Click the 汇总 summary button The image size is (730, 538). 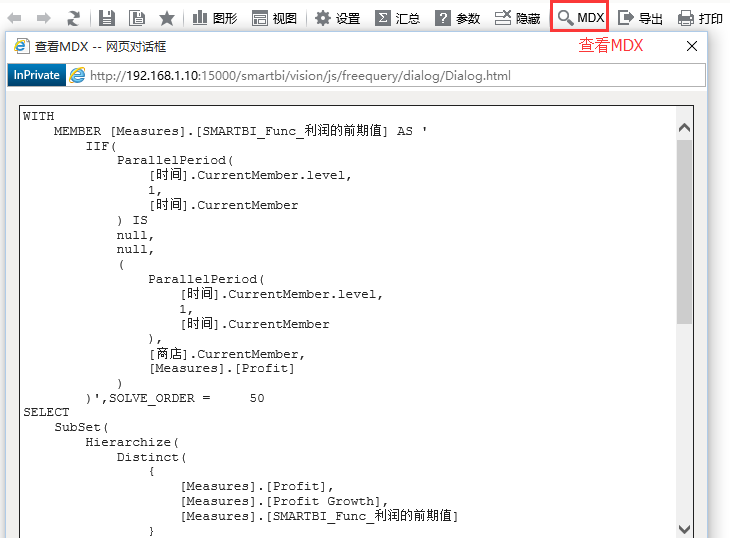(x=397, y=18)
